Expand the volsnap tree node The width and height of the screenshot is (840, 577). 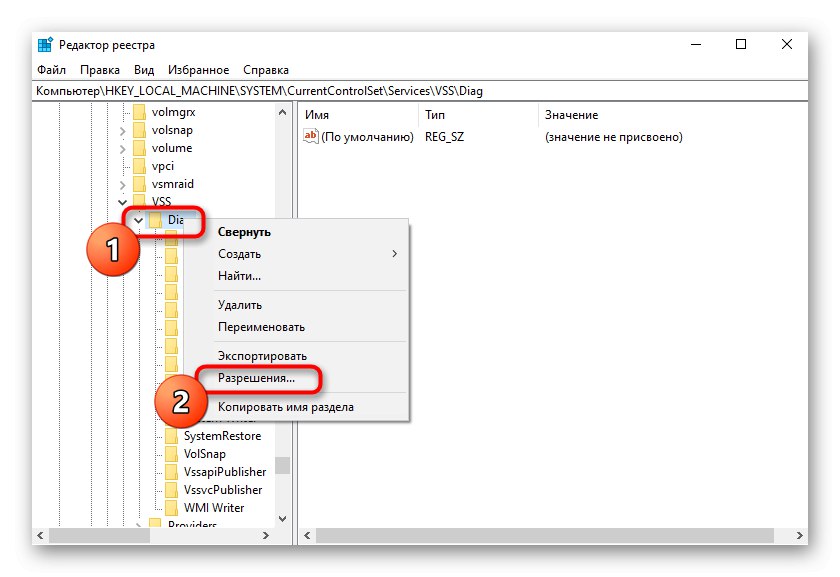coord(122,131)
